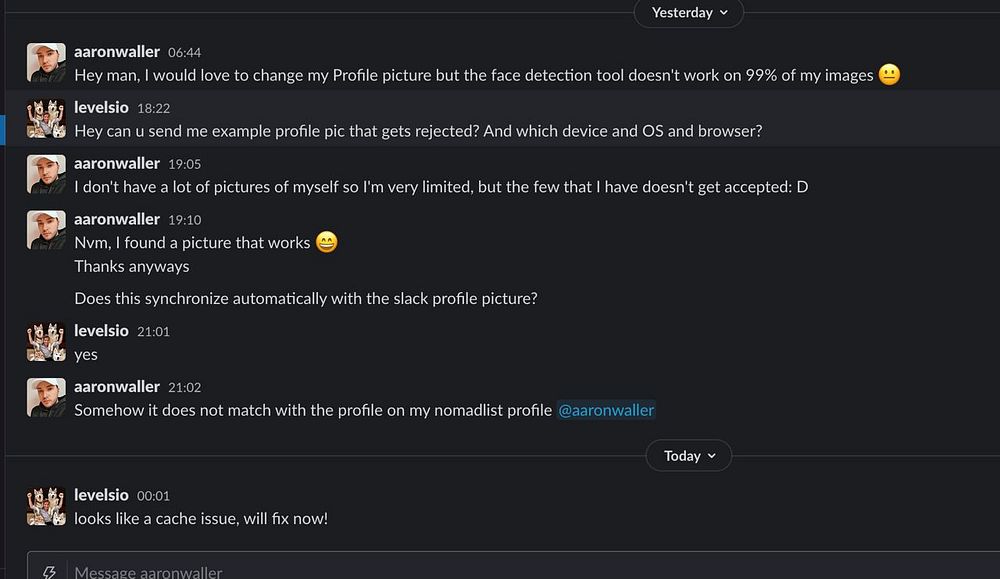
Task: Click the levelsio username at 18:22
Action: [101, 108]
